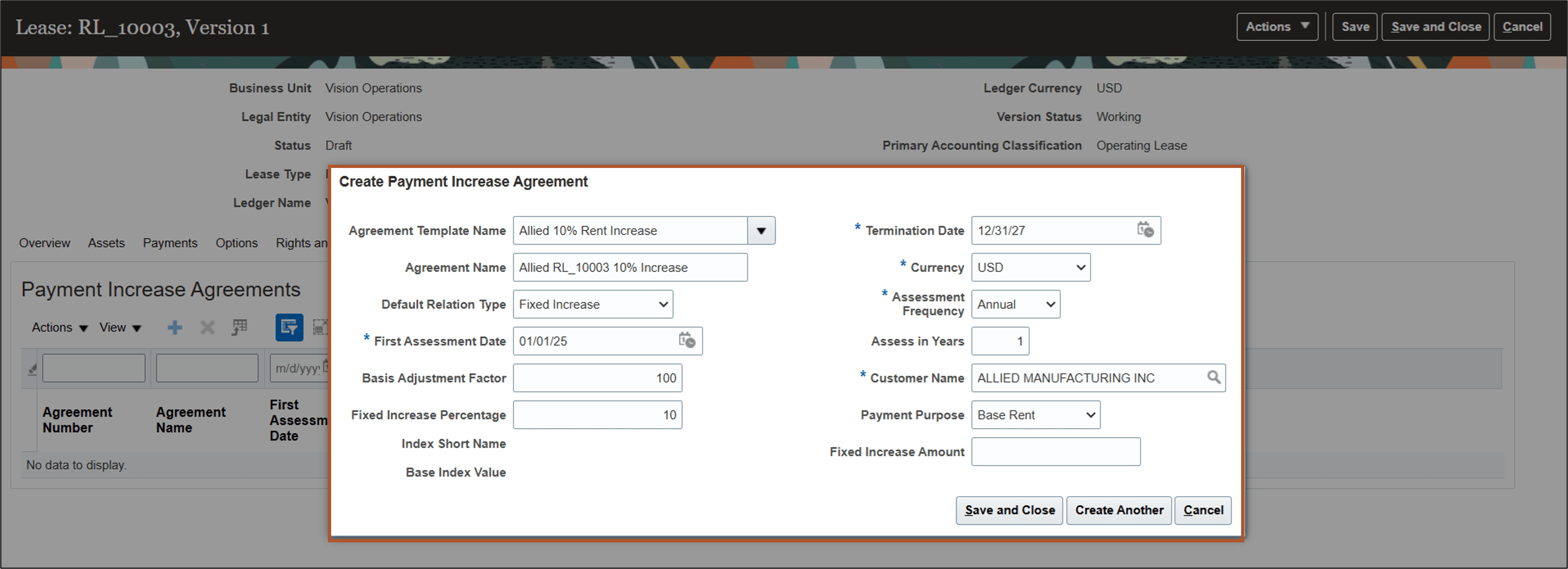Click the Fixed Increase Amount input field

[x=1056, y=452]
